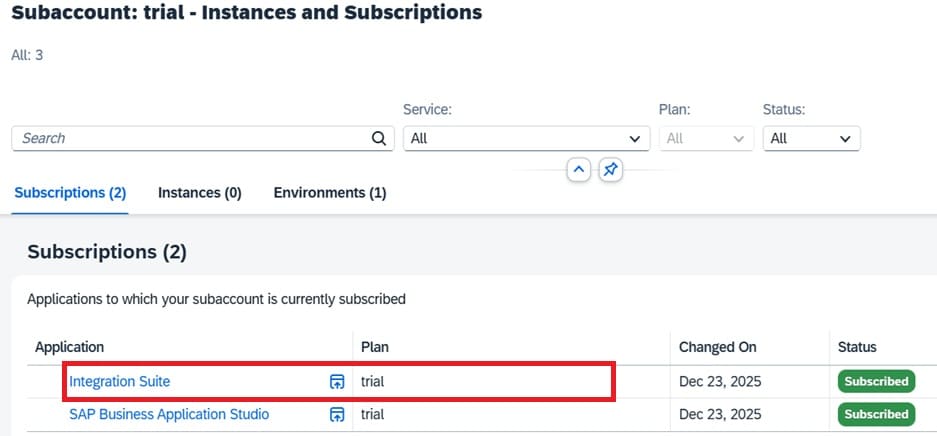Viewport: 937px width, 436px height.
Task: Click the search magnifier icon
Action: click(x=378, y=139)
